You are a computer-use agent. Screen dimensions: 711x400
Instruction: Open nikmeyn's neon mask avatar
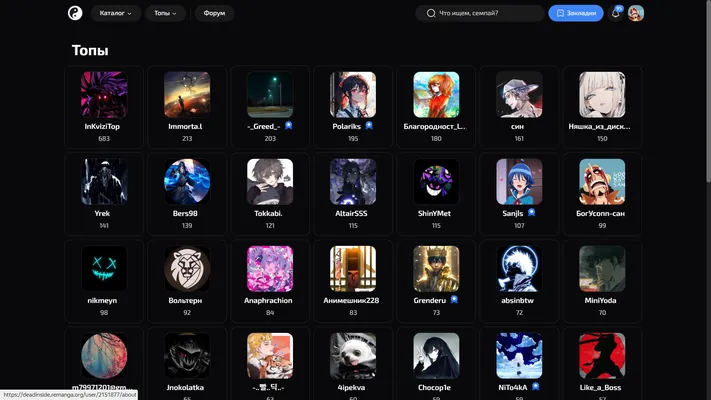coord(104,268)
